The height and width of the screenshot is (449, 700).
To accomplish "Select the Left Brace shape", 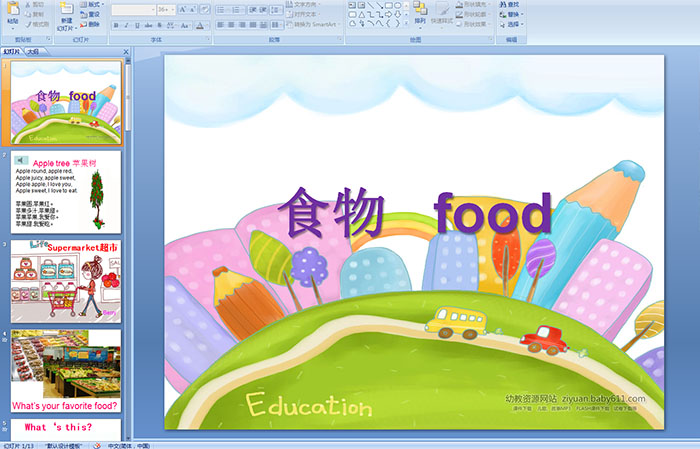I will tap(388, 23).
